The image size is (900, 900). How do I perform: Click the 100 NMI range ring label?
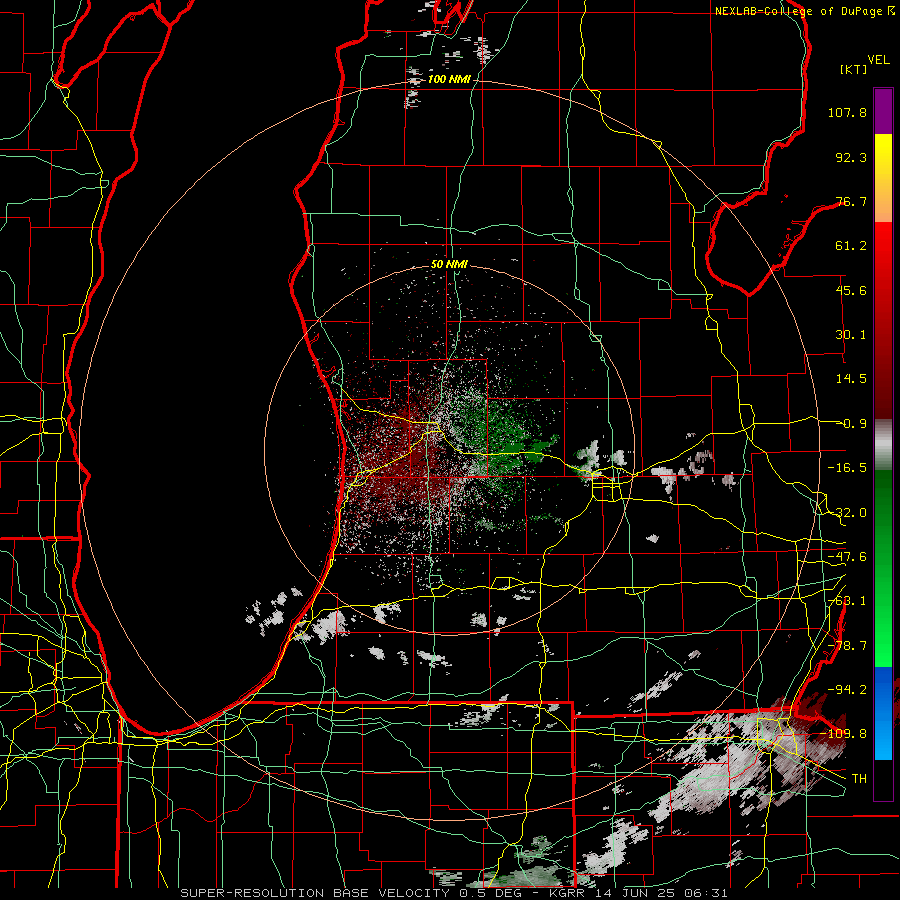pyautogui.click(x=449, y=79)
